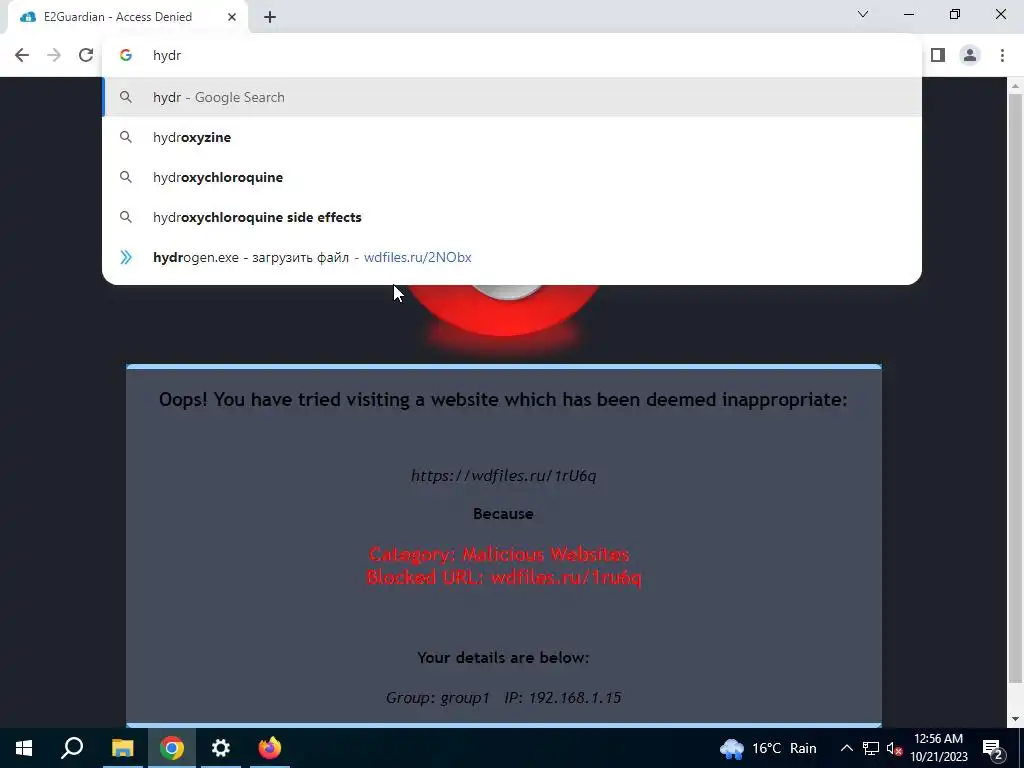The image size is (1024, 768).
Task: Click the 'Category: Malicious Websites' text
Action: coord(499,554)
